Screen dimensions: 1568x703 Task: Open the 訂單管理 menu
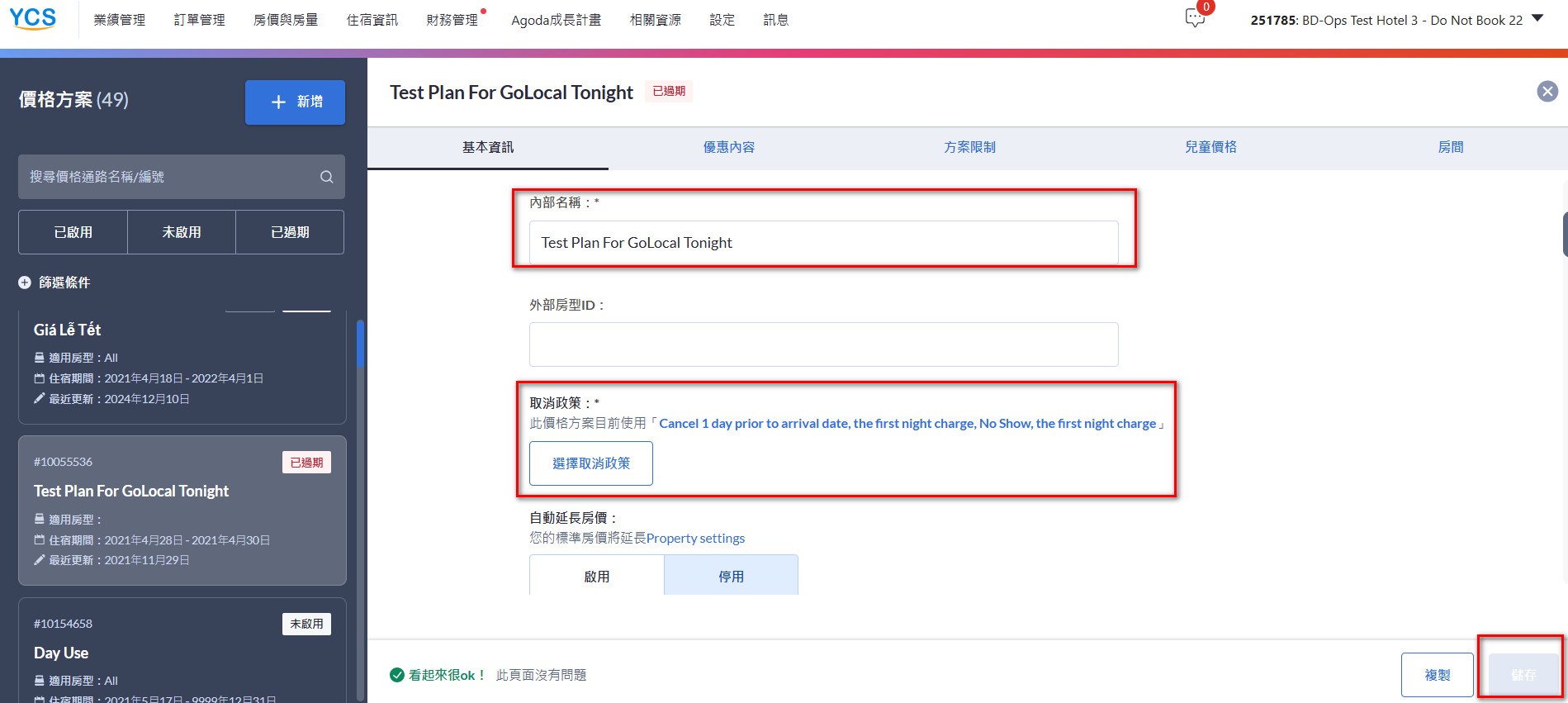coord(200,20)
